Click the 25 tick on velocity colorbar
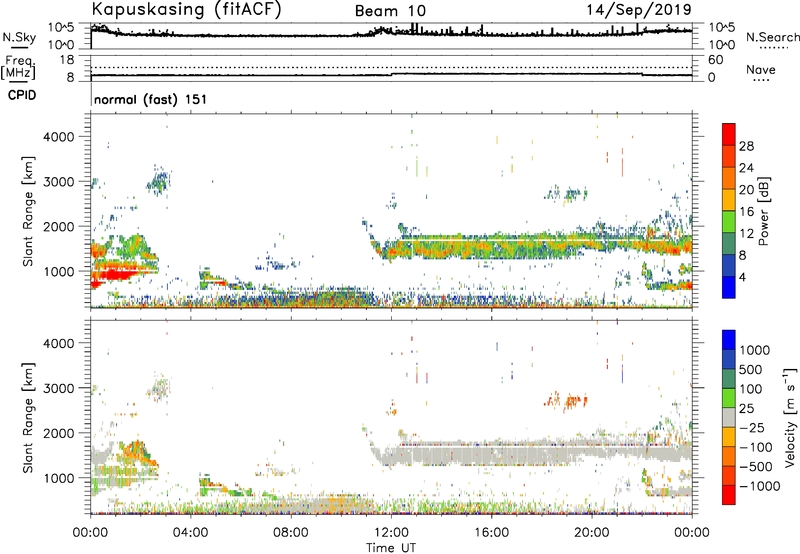800x554 pixels. point(747,408)
